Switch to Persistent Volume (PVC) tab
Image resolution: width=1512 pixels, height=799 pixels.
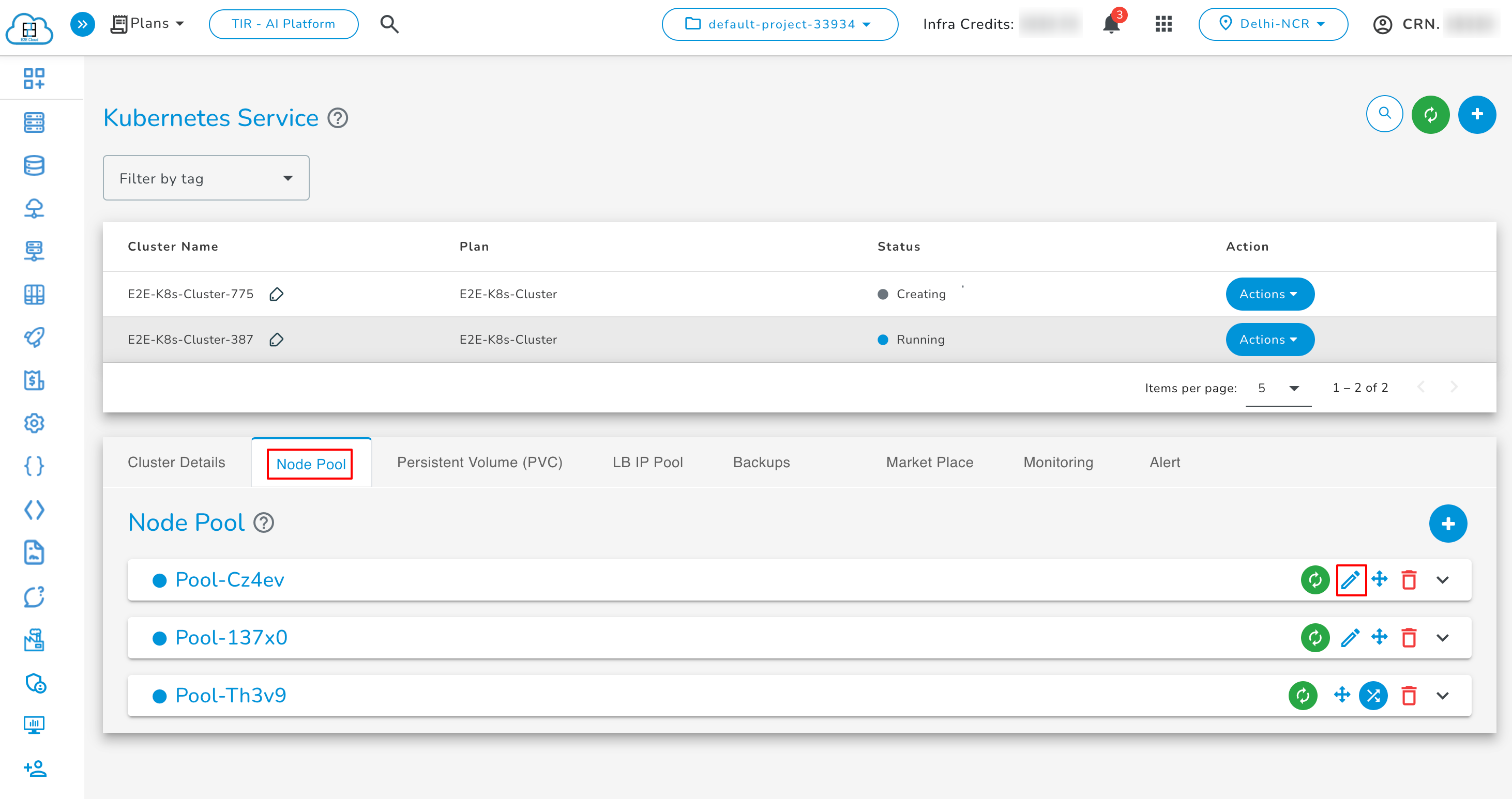pos(479,462)
